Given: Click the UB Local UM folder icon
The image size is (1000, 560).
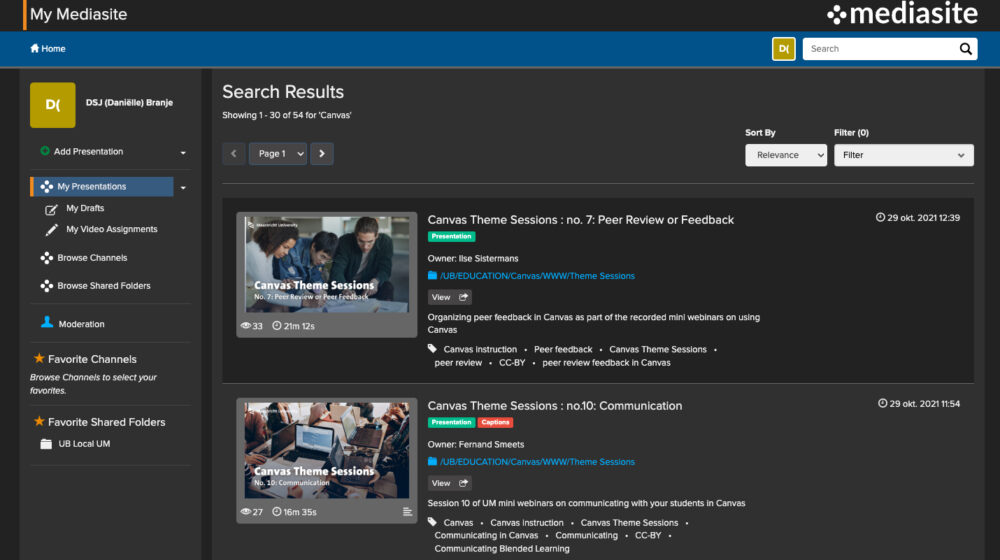Looking at the screenshot, I should [46, 444].
